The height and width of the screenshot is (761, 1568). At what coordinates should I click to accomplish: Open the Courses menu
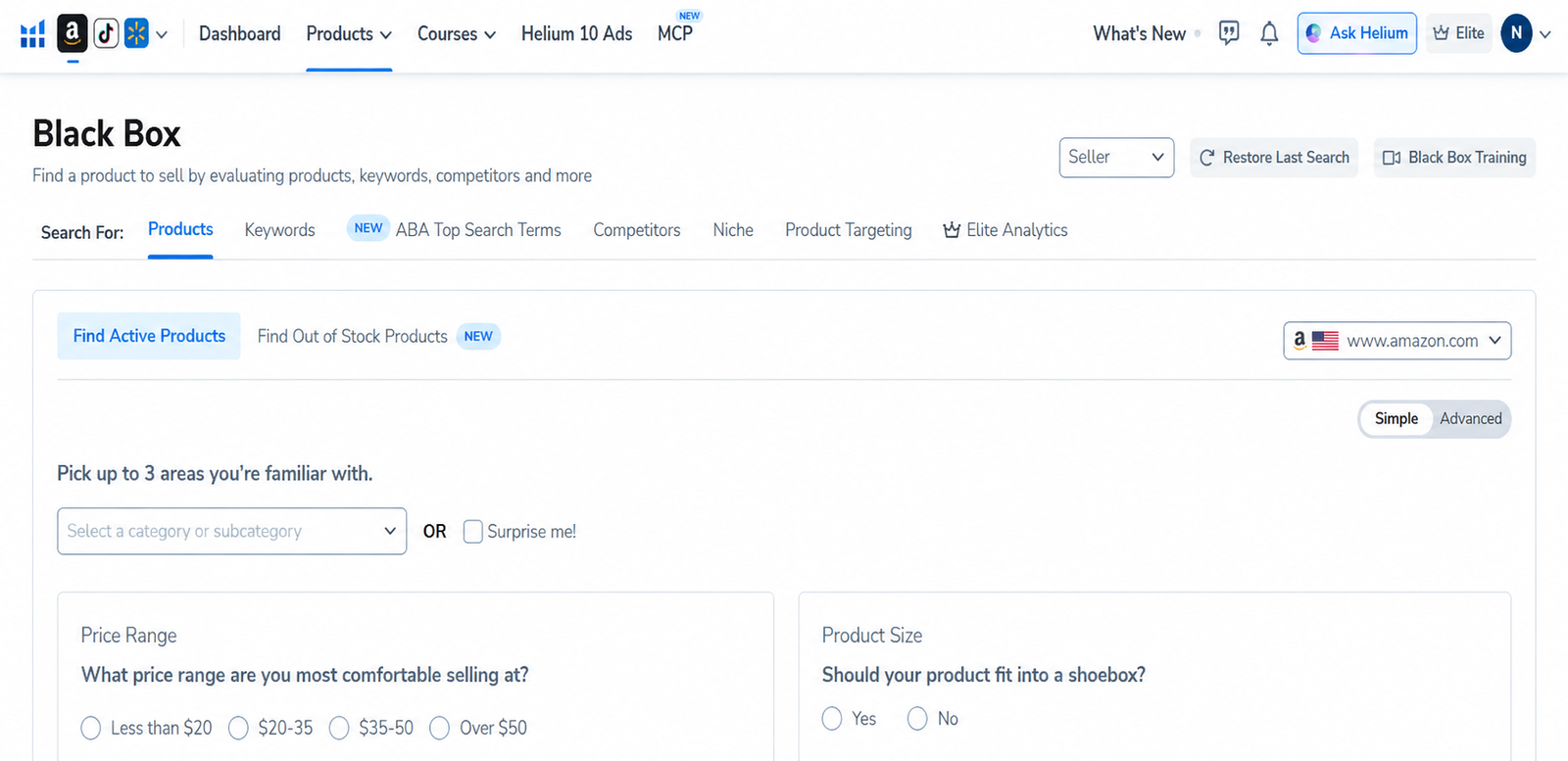click(x=457, y=34)
